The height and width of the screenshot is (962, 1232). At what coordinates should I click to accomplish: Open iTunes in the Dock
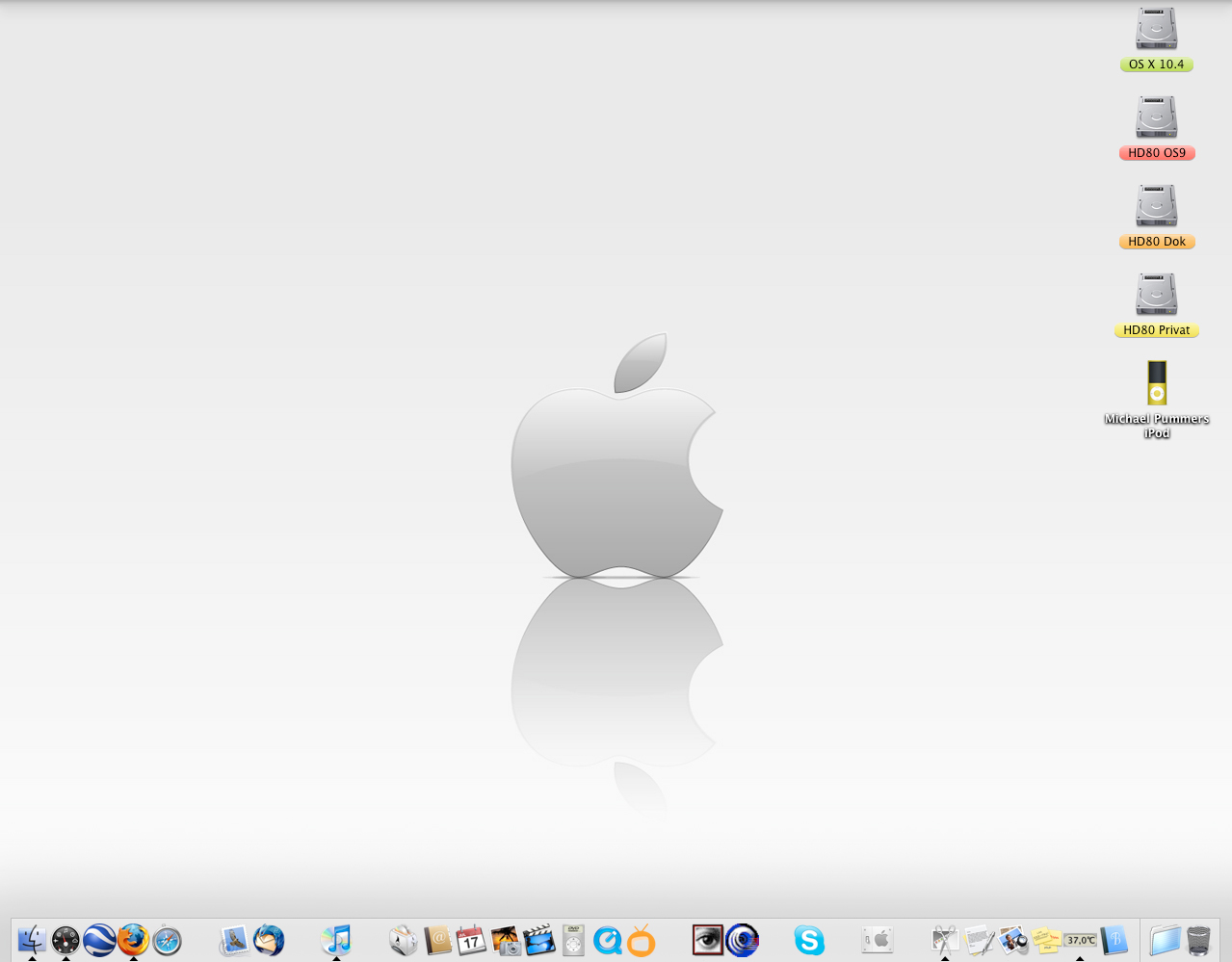336,940
